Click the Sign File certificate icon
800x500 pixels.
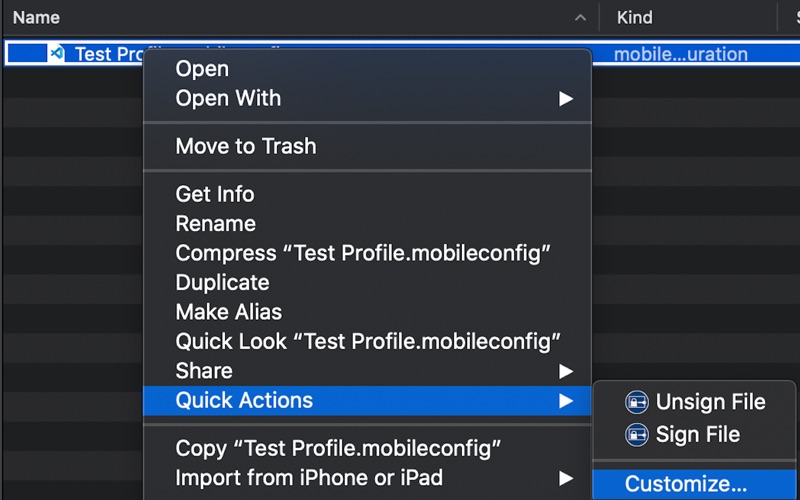click(636, 435)
